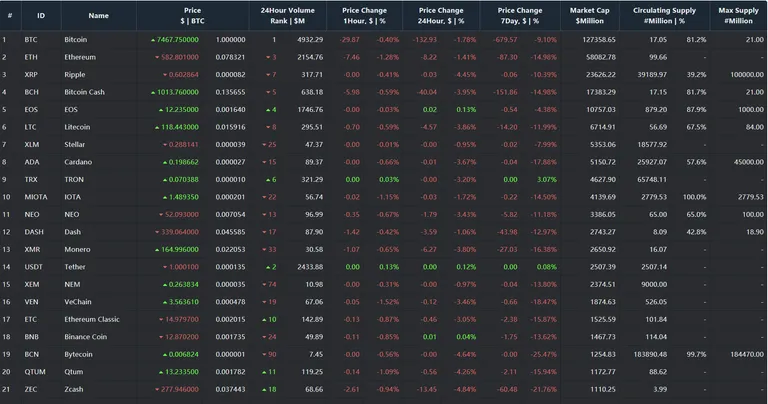Click NEM red volume rank arrow 74
768x404 pixels.
click(x=269, y=285)
